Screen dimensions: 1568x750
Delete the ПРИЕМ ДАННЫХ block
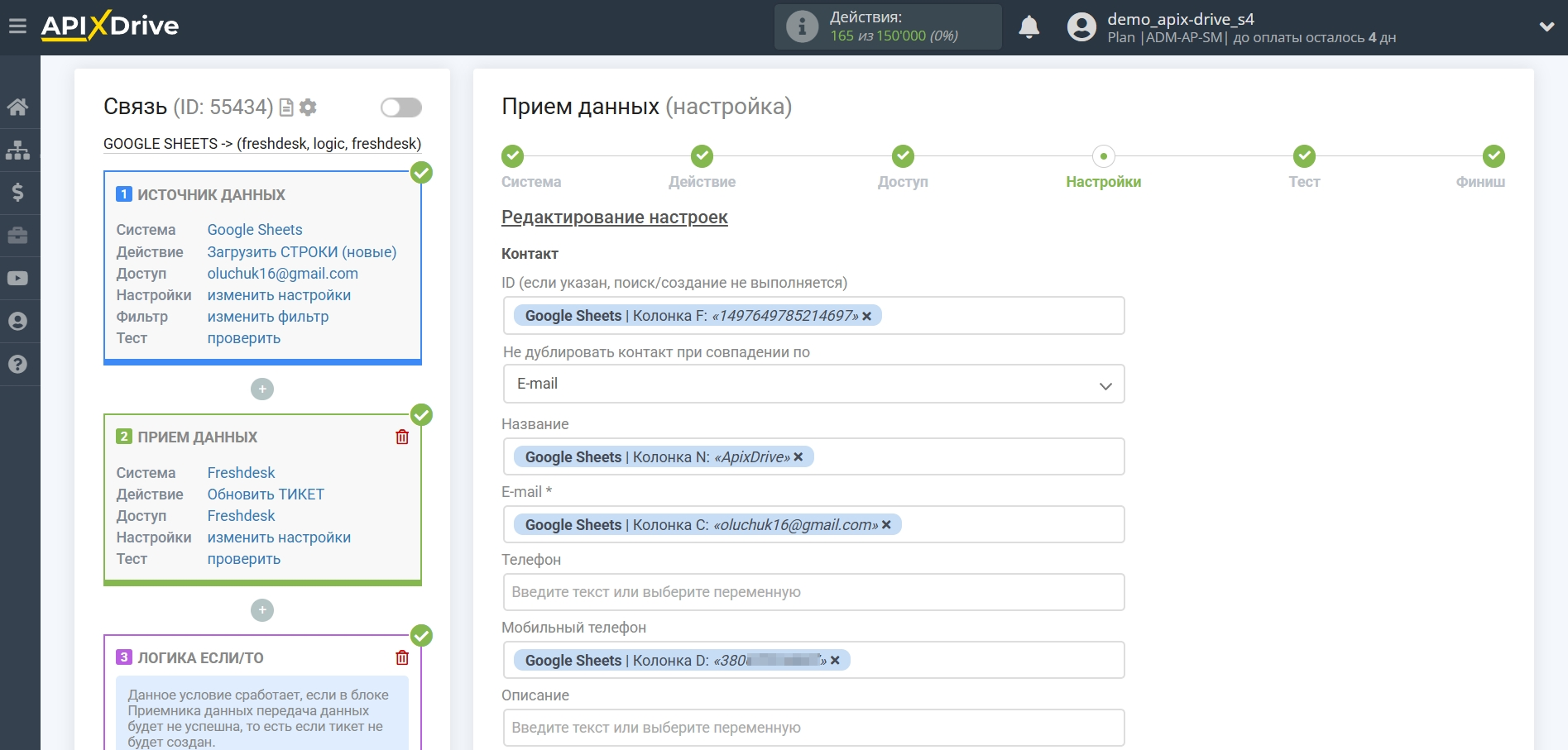click(402, 437)
